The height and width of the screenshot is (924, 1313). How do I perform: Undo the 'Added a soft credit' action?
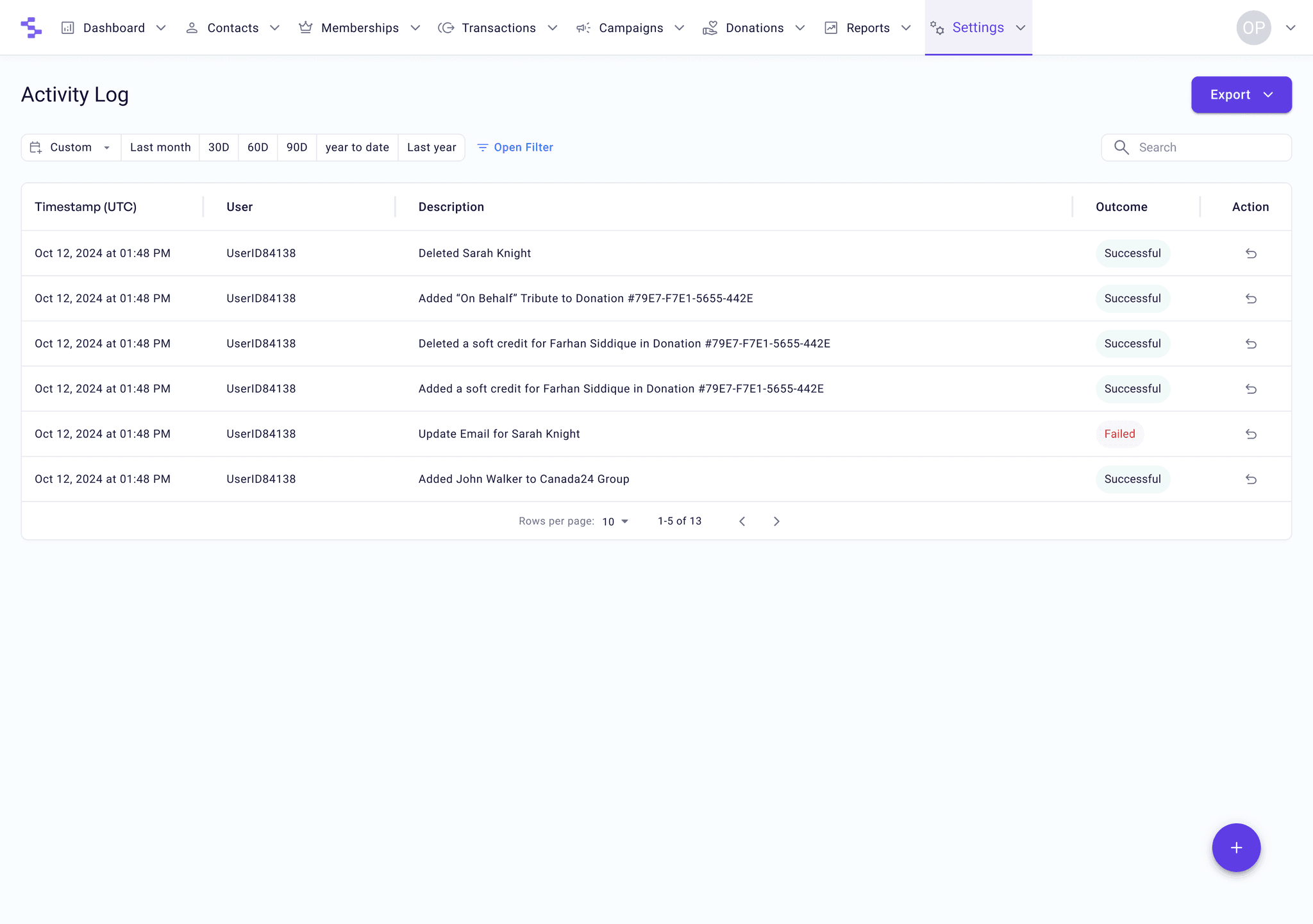[x=1251, y=389]
